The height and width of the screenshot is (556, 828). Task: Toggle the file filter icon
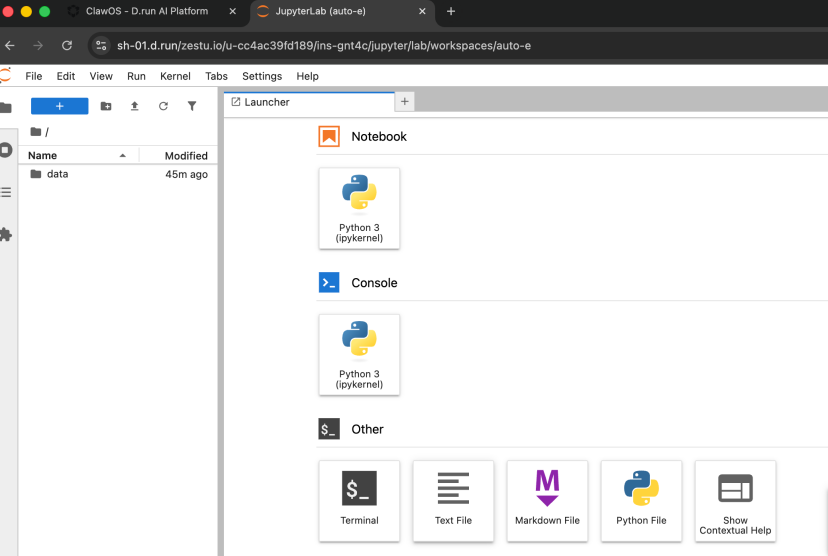pyautogui.click(x=192, y=106)
